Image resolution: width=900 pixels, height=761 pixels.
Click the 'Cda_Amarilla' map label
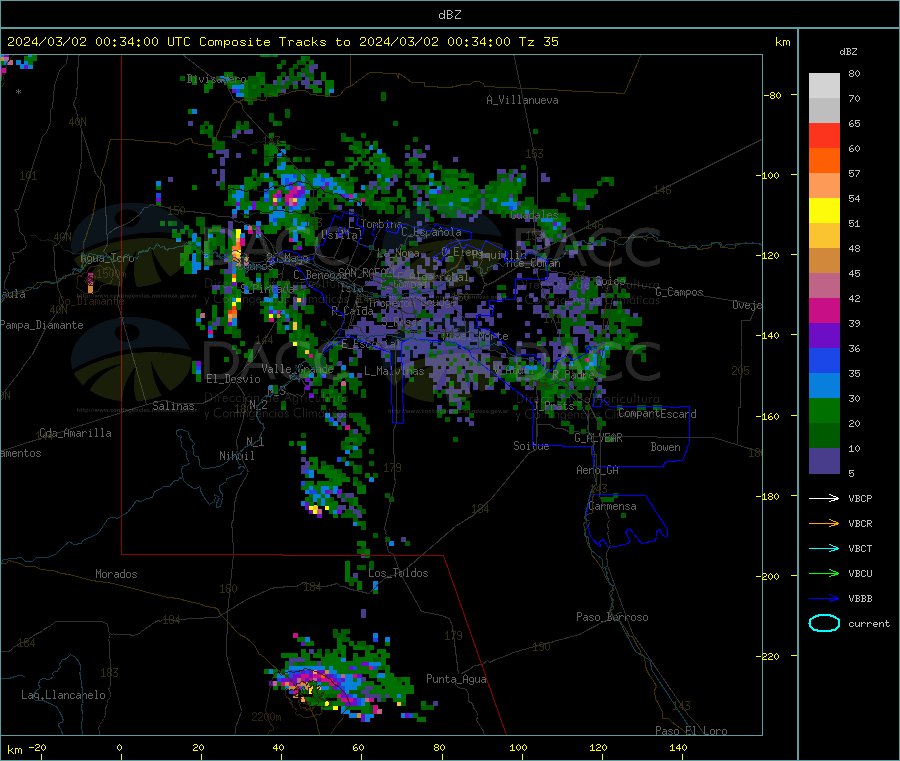75,433
